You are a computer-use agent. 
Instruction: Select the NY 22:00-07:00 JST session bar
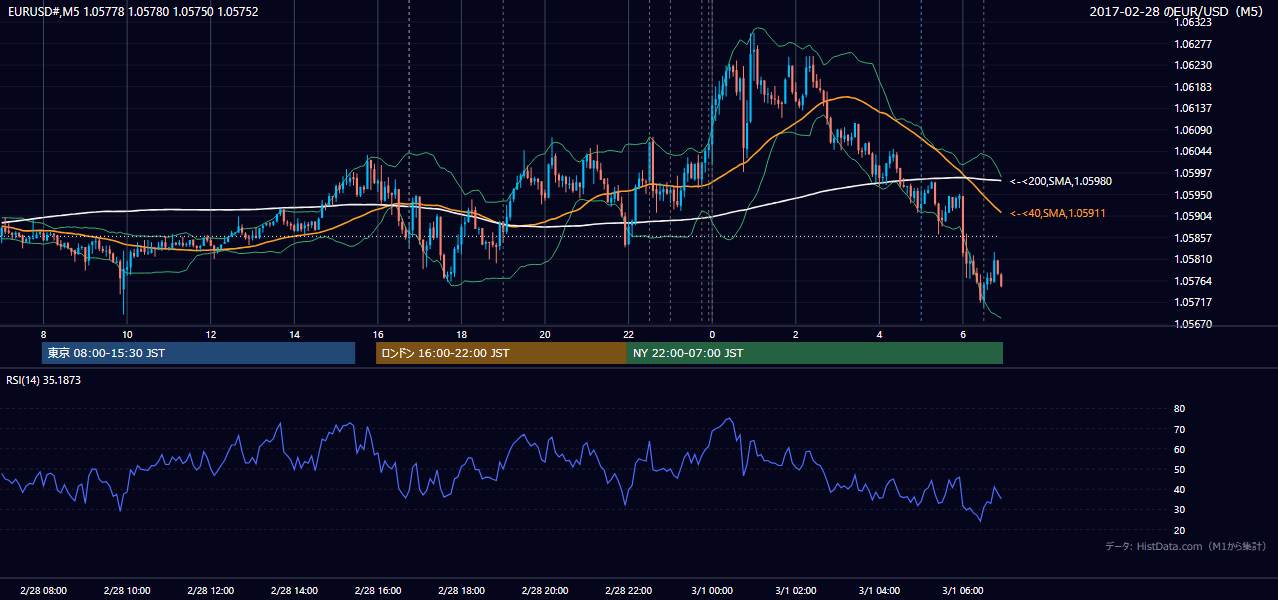815,353
